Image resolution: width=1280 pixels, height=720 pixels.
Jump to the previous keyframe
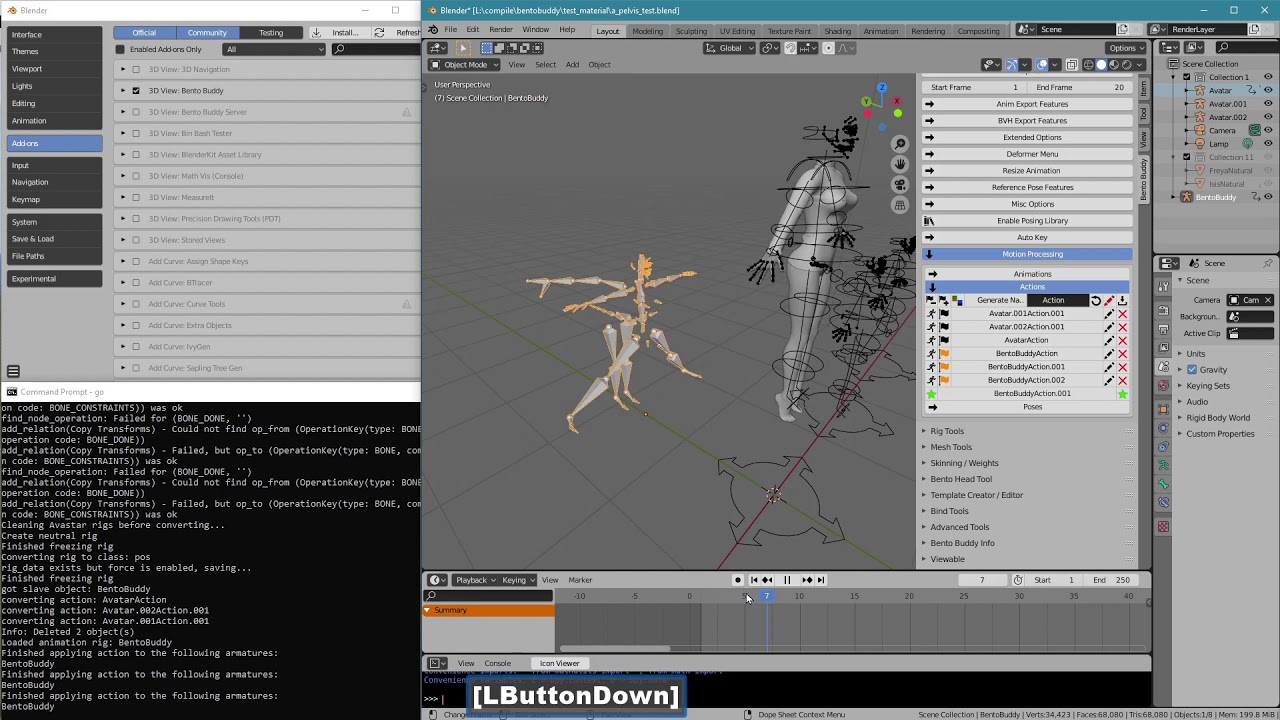767,580
